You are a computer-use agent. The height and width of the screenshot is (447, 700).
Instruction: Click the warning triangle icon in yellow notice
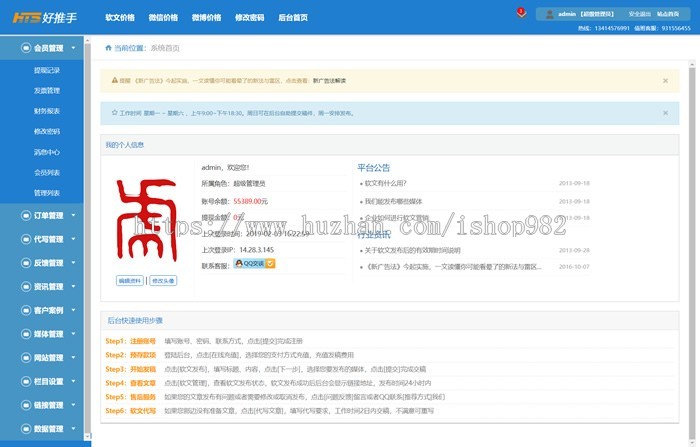click(115, 80)
